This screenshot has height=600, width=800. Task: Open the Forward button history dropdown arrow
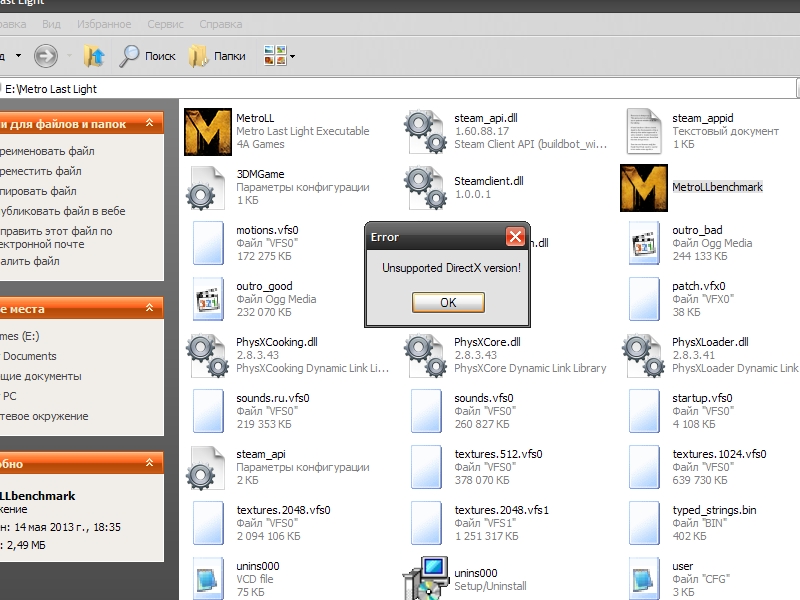[69, 56]
